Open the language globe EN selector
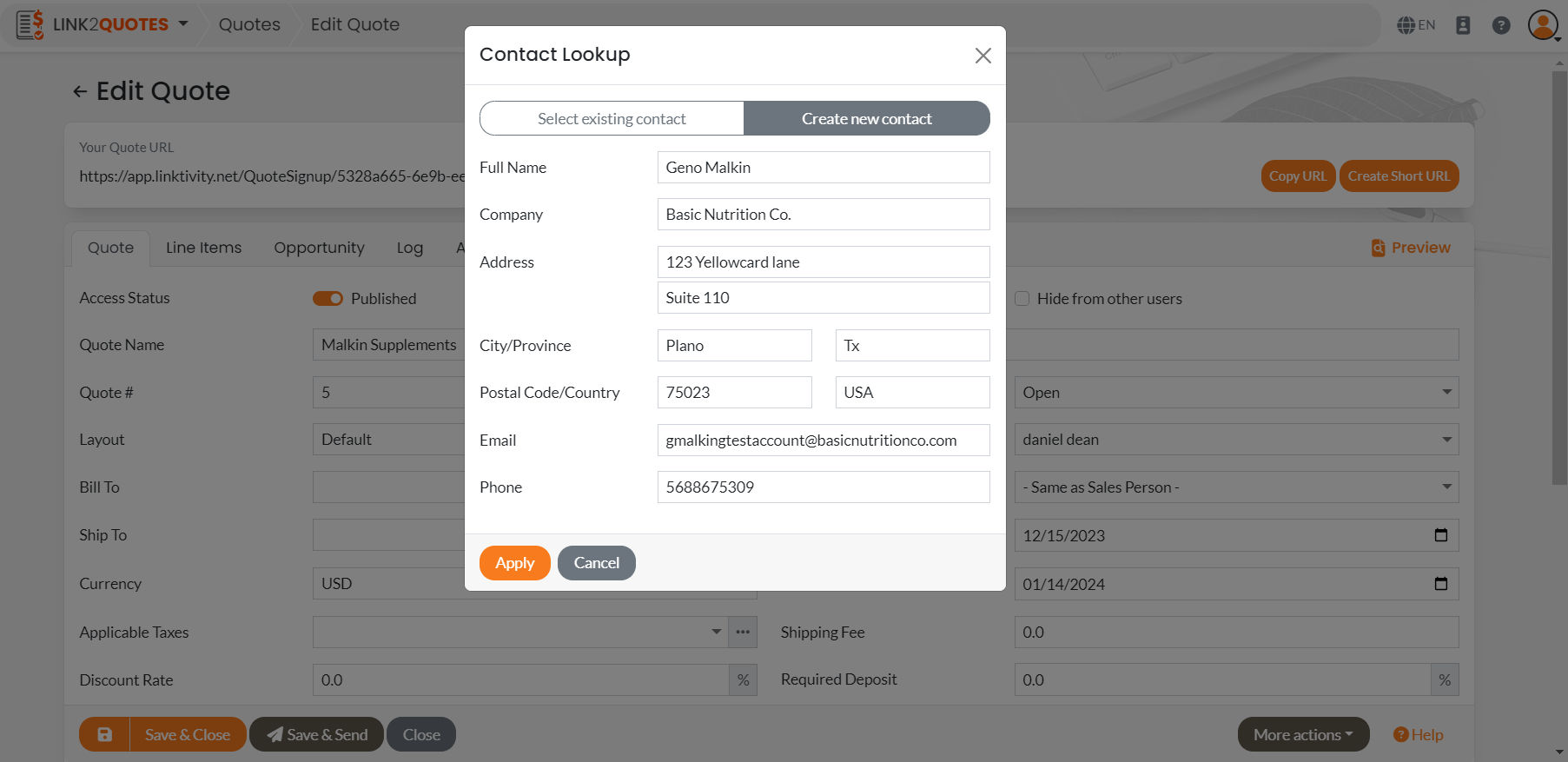Viewport: 1568px width, 762px height. [x=1416, y=25]
